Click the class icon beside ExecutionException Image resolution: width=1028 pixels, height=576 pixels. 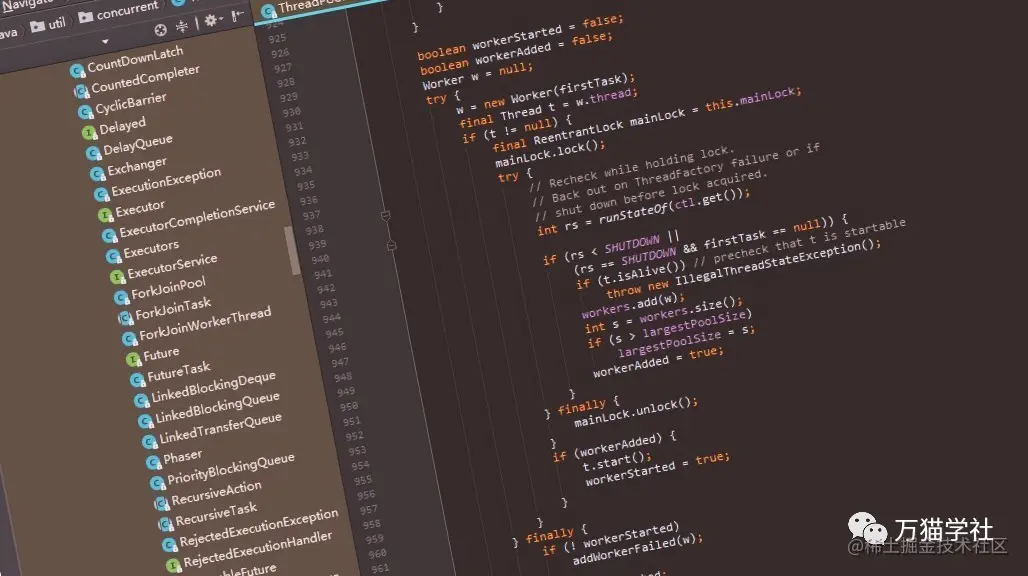[101, 195]
